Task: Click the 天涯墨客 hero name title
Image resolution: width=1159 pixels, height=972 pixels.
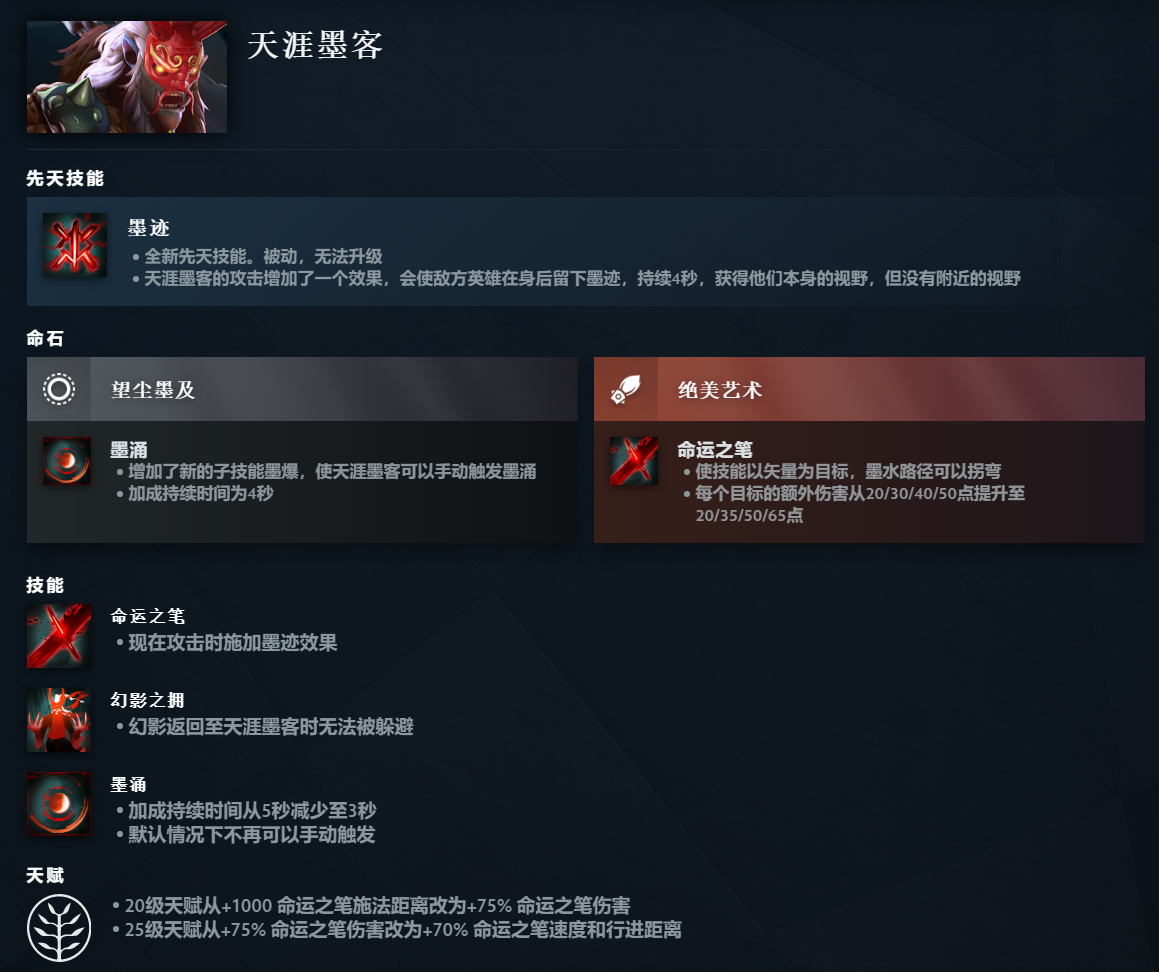Action: coord(315,45)
